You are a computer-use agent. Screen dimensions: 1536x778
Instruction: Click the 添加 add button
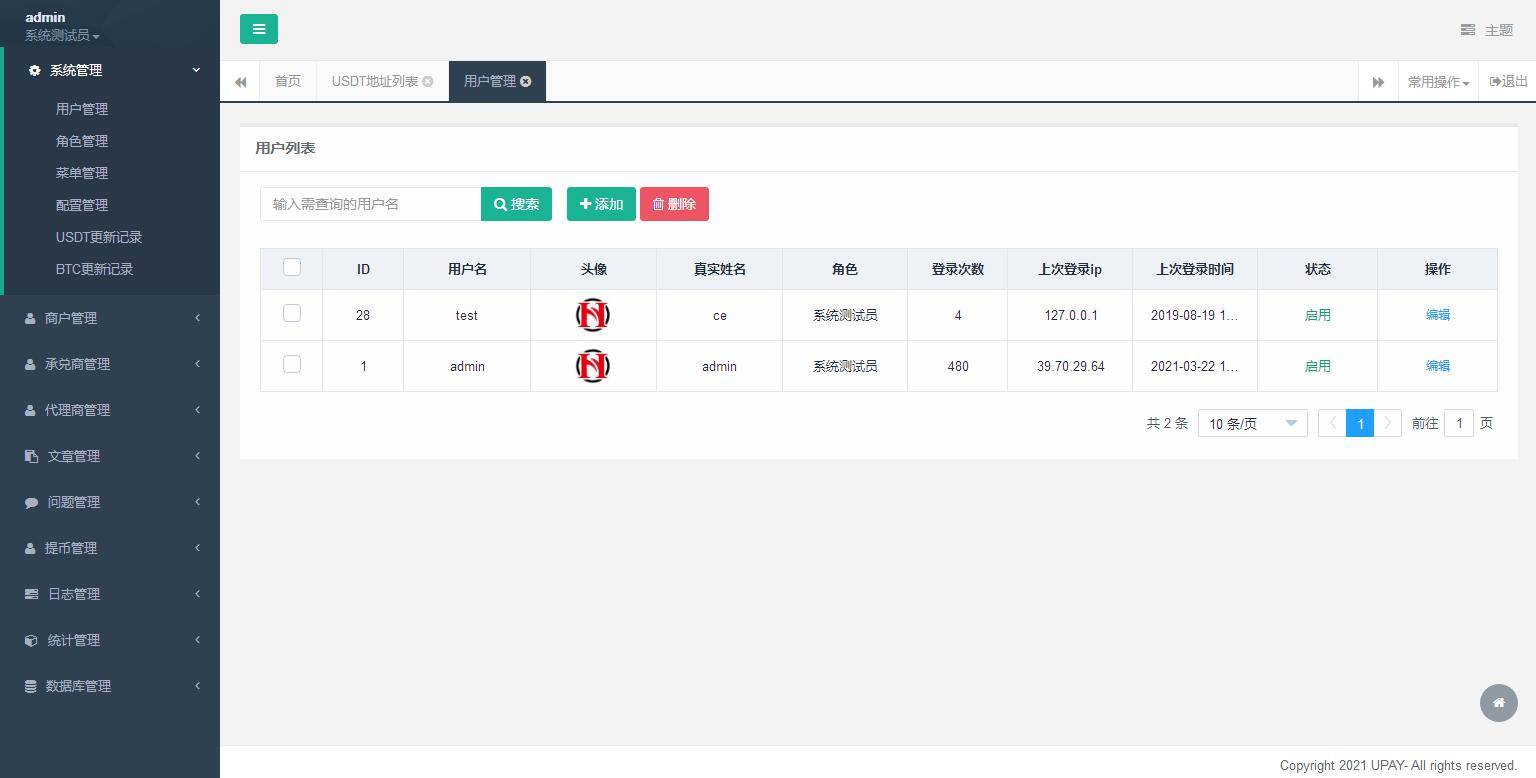pyautogui.click(x=600, y=204)
